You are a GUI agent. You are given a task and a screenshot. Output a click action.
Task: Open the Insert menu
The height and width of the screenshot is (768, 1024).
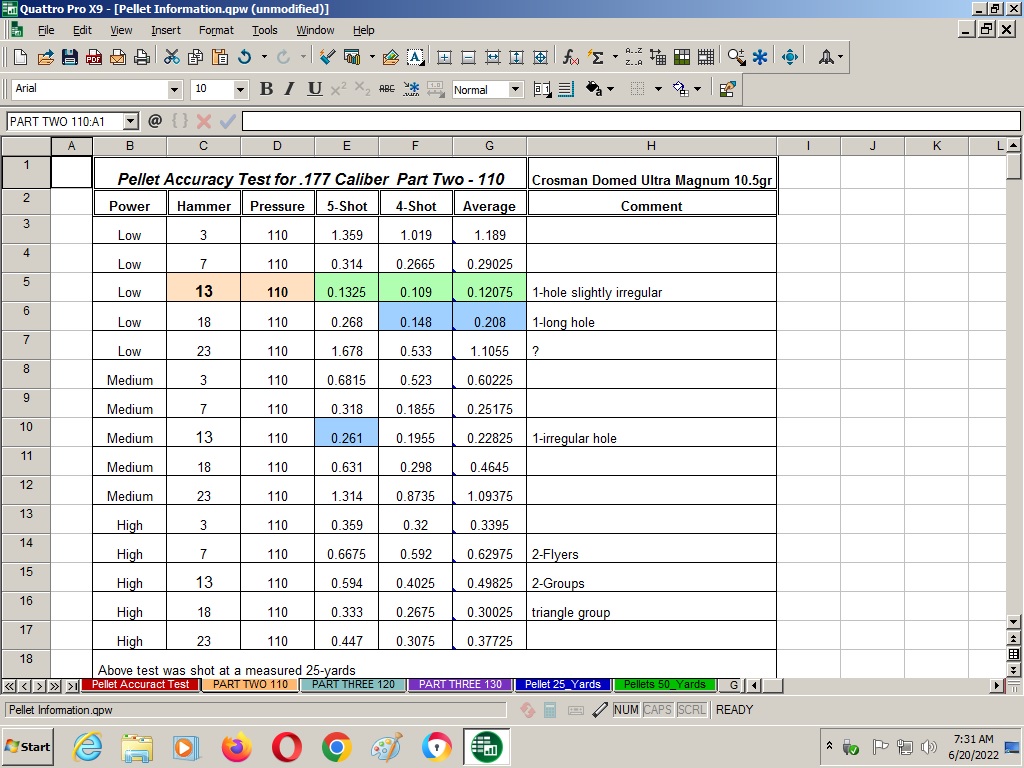166,30
